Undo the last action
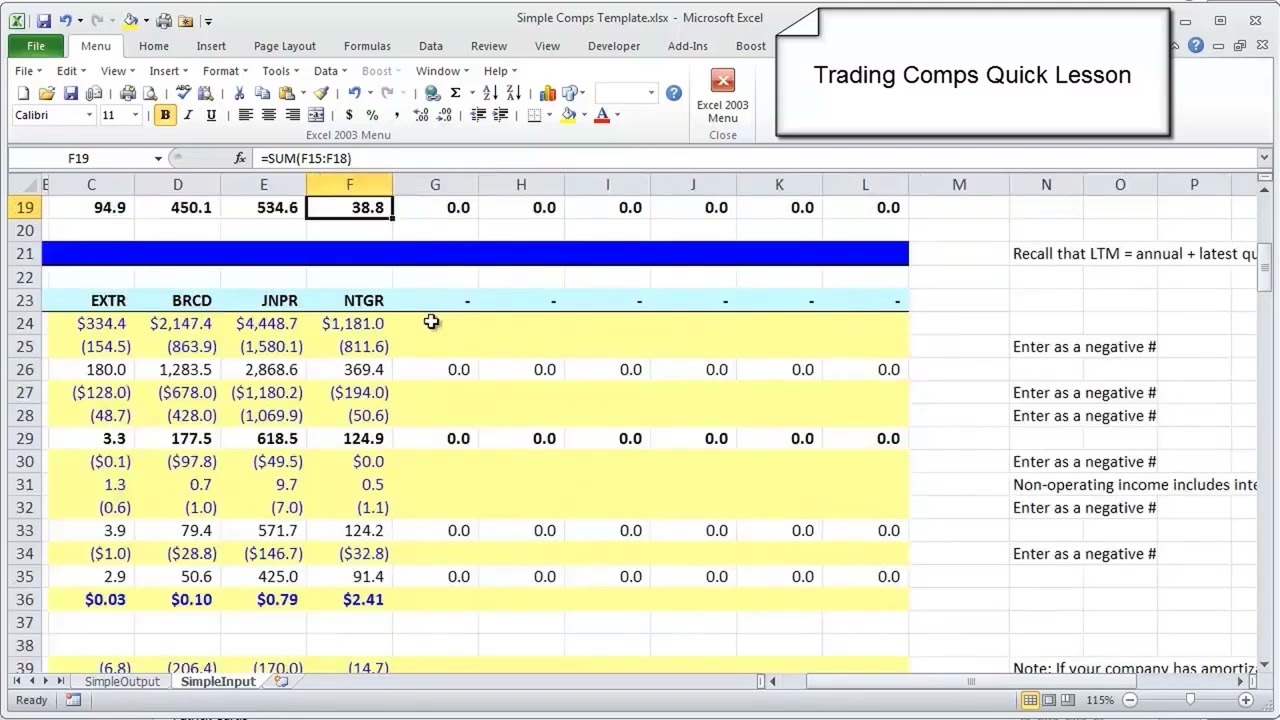Screen dimensions: 1280x720 354,93
